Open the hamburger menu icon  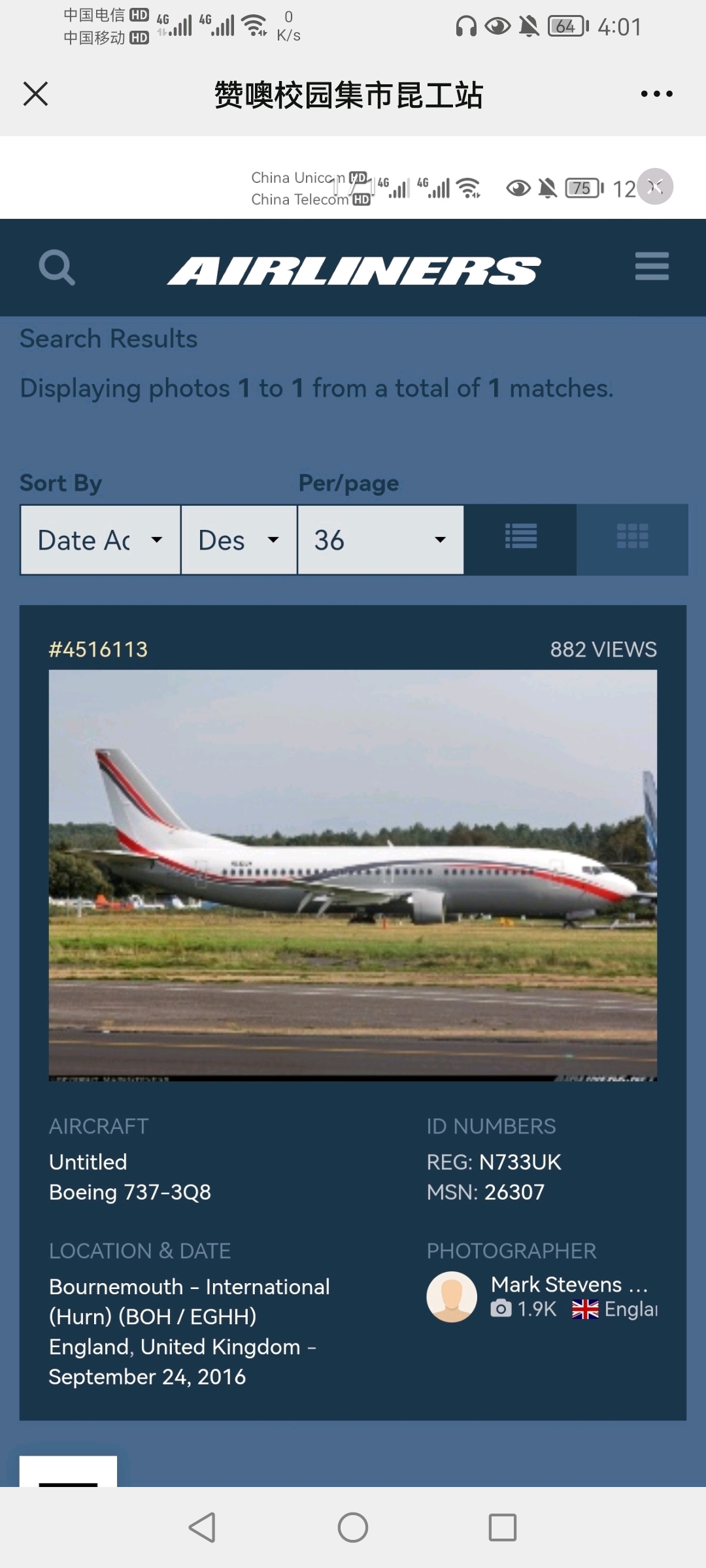[x=652, y=267]
